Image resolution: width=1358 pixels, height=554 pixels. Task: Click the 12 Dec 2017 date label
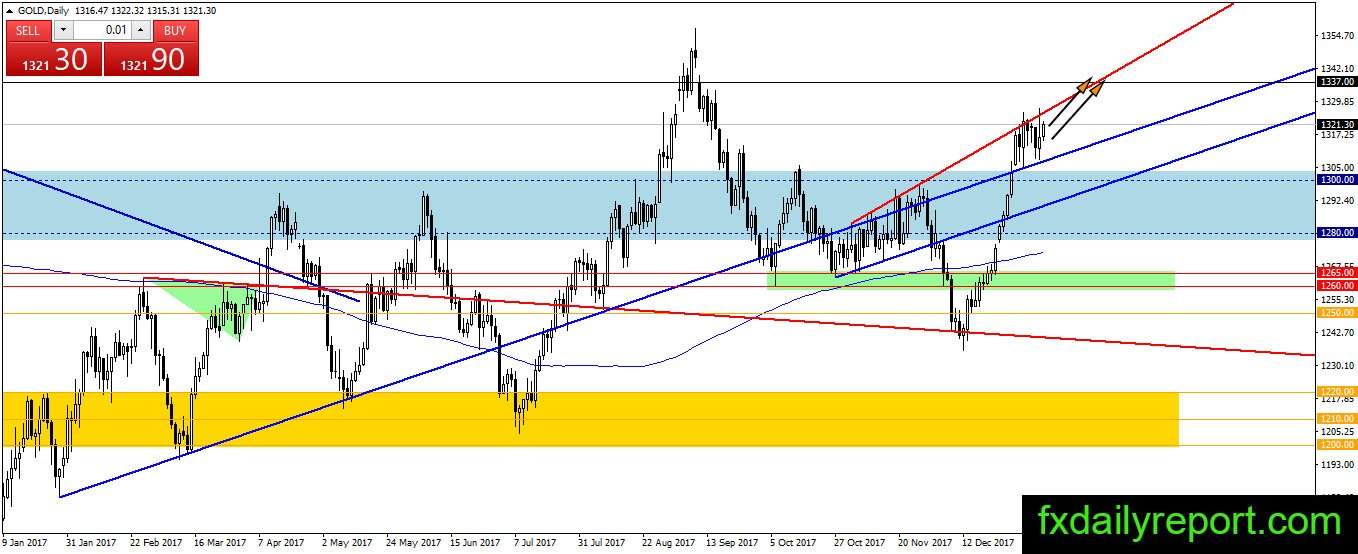click(989, 543)
